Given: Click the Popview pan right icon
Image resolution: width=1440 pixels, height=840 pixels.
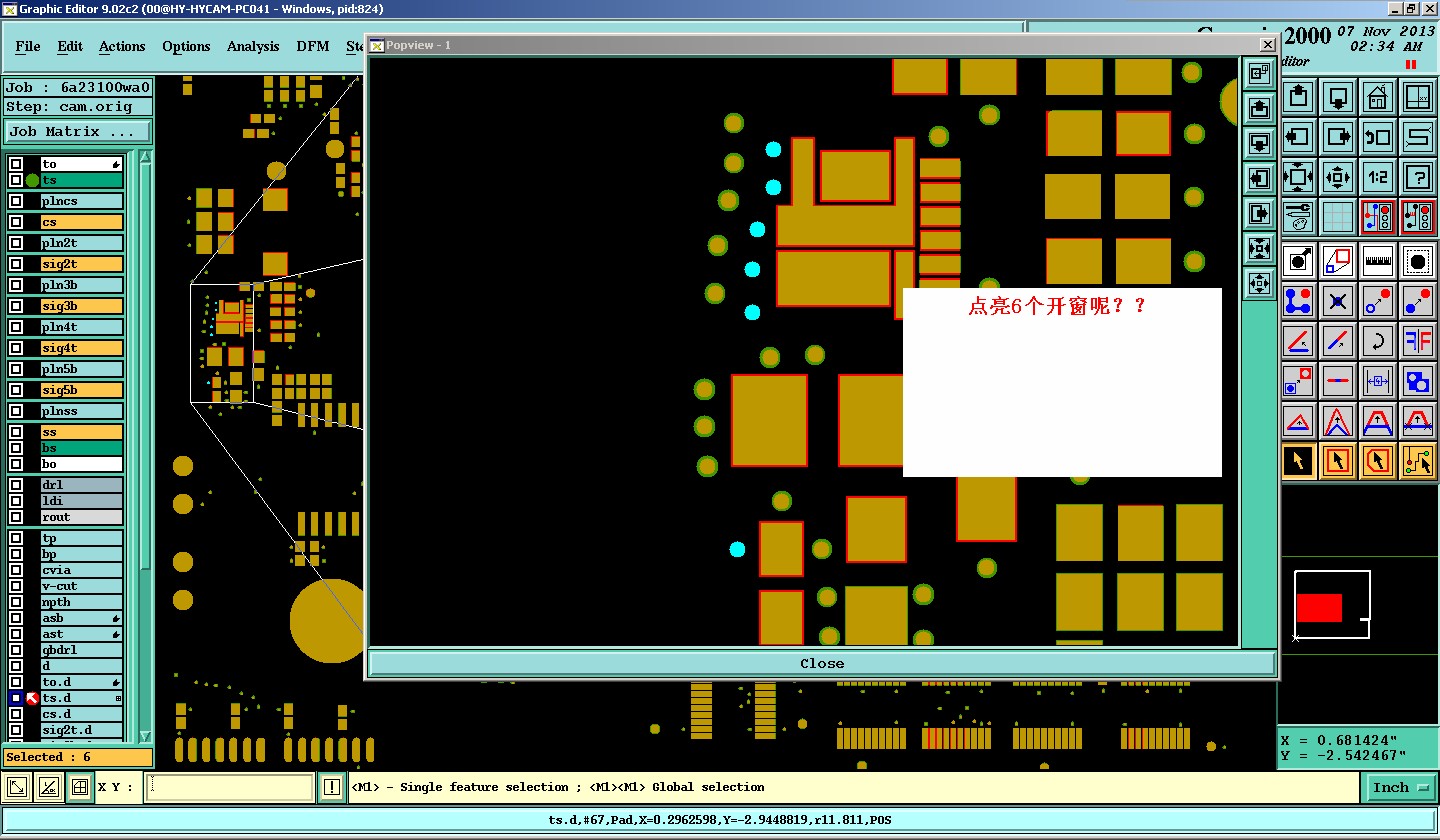Looking at the screenshot, I should point(1260,213).
